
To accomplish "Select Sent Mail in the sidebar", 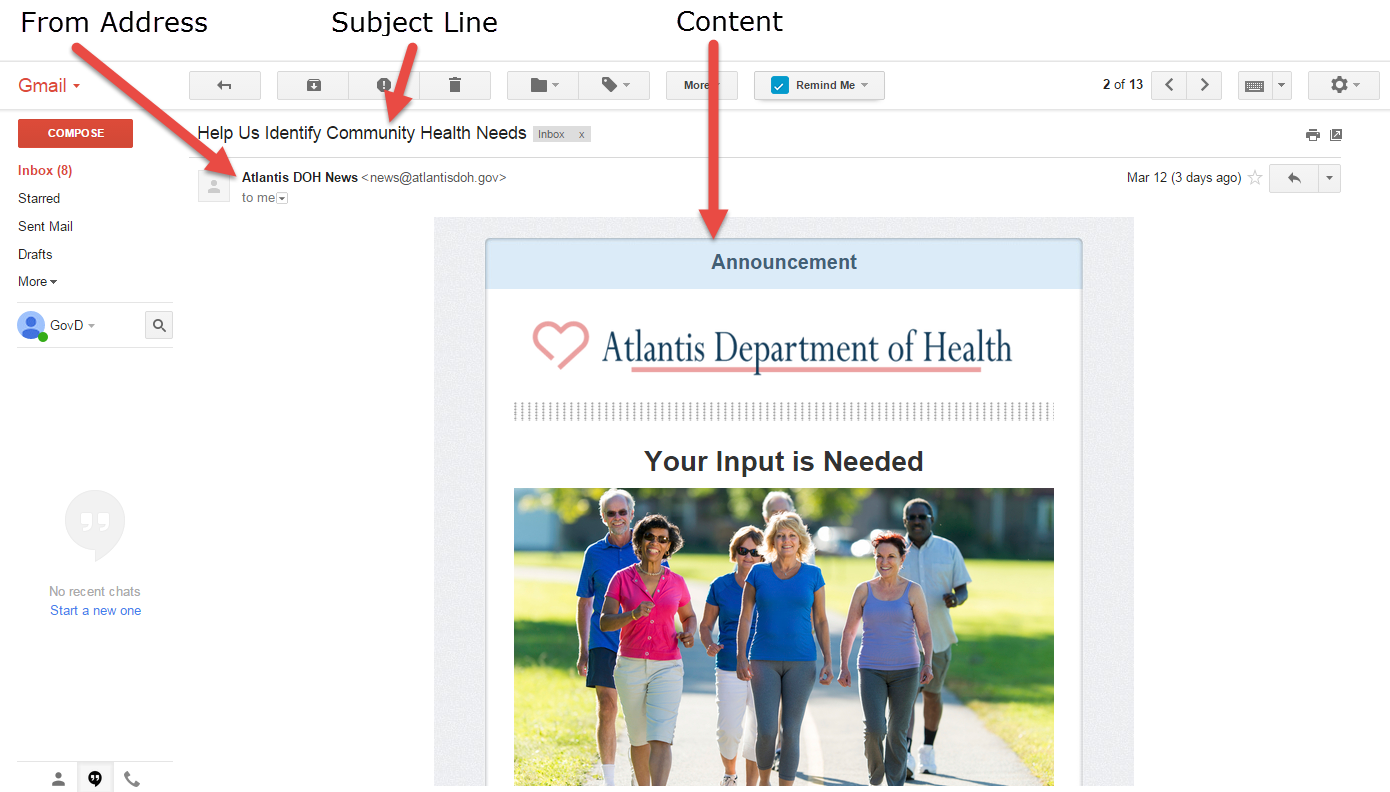I will pyautogui.click(x=44, y=225).
